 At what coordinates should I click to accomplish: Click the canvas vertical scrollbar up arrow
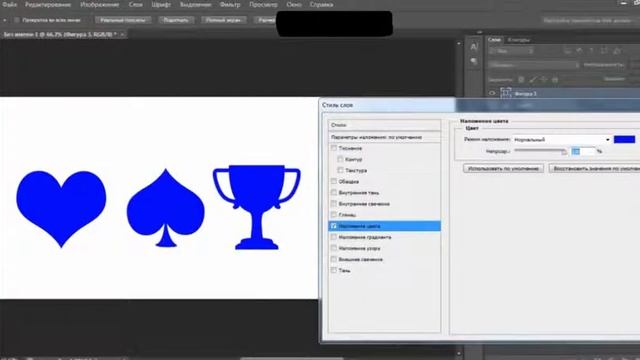pyautogui.click(x=458, y=43)
